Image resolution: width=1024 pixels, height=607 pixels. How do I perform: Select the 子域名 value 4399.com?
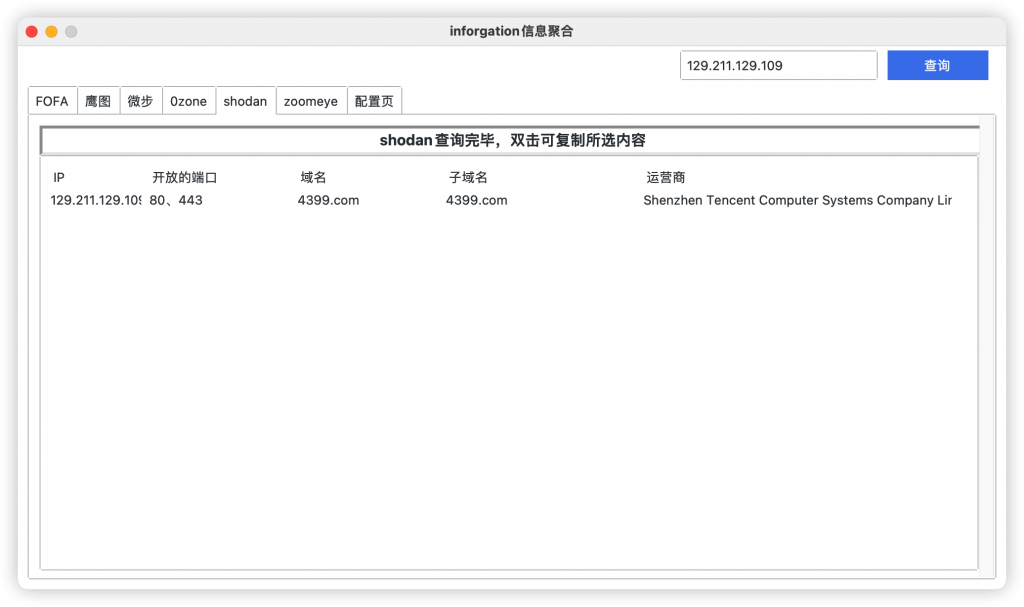[477, 200]
